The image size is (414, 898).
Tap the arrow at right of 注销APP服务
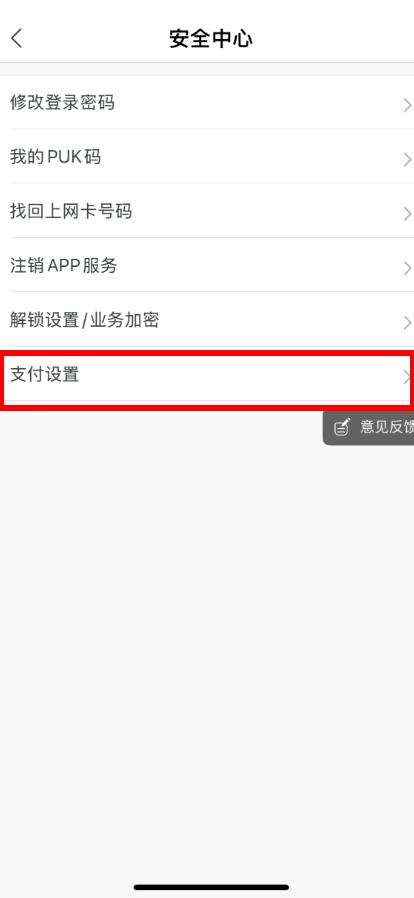(x=407, y=268)
